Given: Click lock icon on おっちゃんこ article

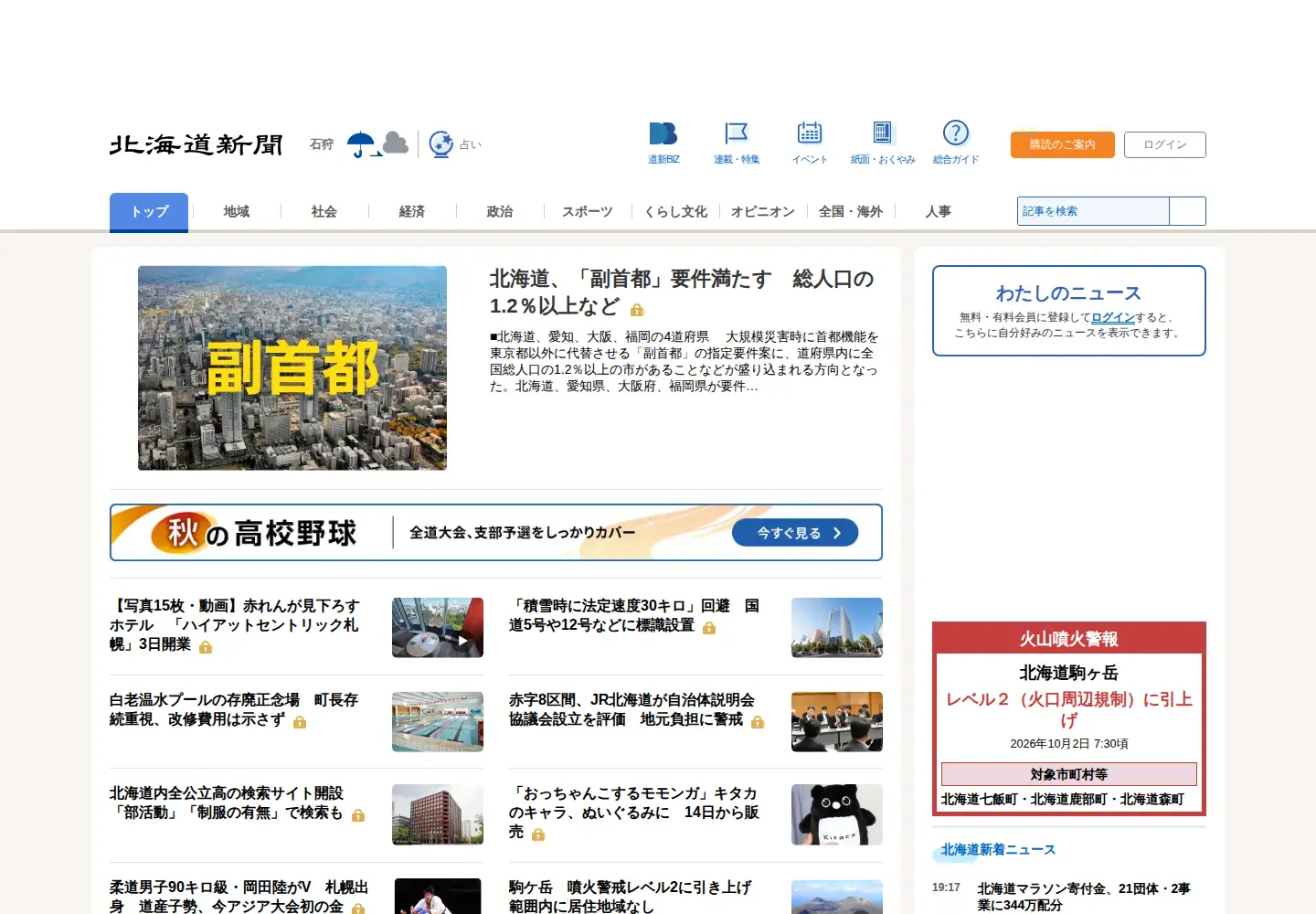Looking at the screenshot, I should coord(538,834).
